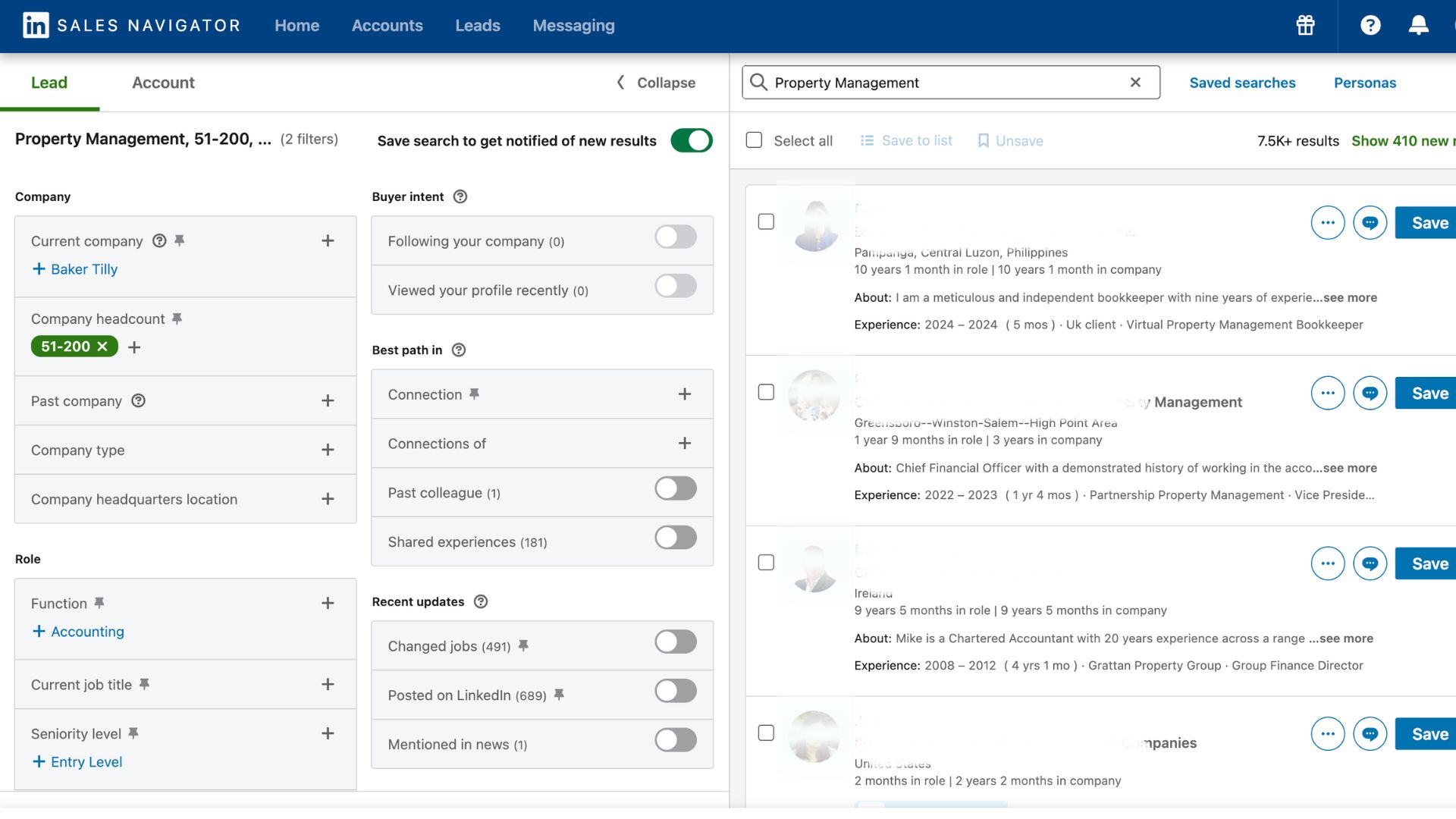The height and width of the screenshot is (819, 1456).
Task: Check the Pampanga lead checkbox
Action: click(766, 221)
